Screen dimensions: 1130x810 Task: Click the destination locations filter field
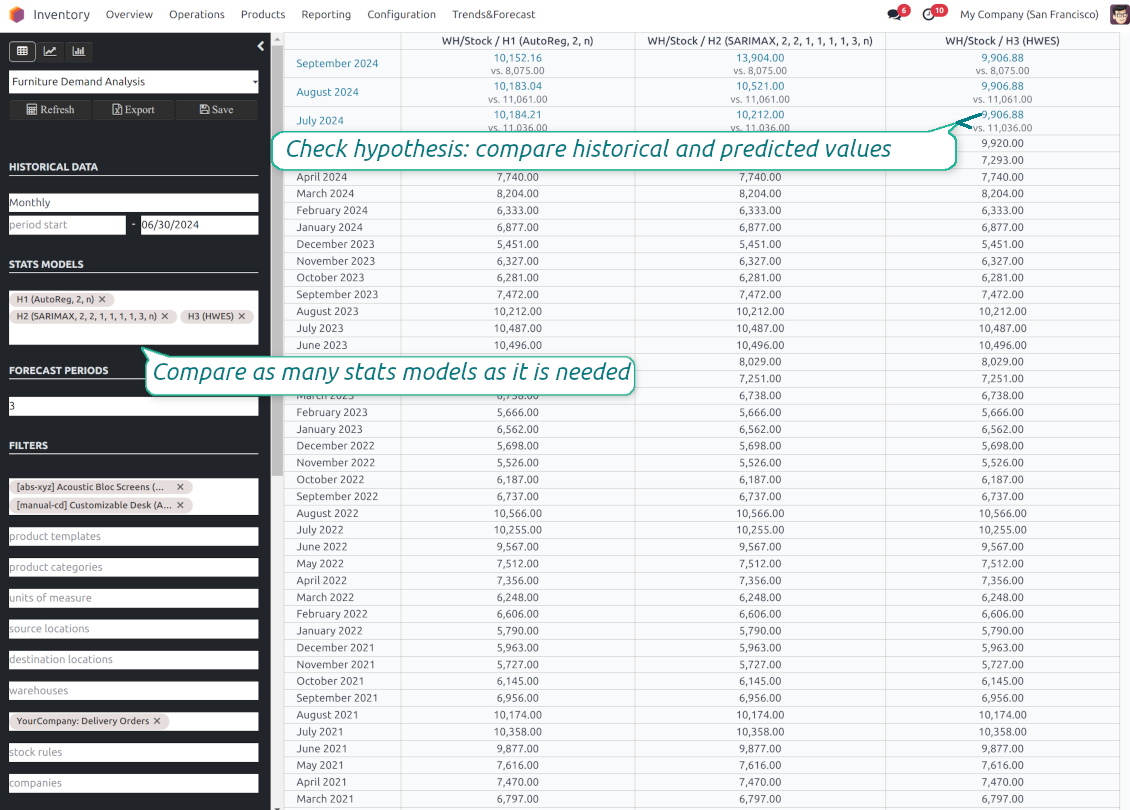133,659
